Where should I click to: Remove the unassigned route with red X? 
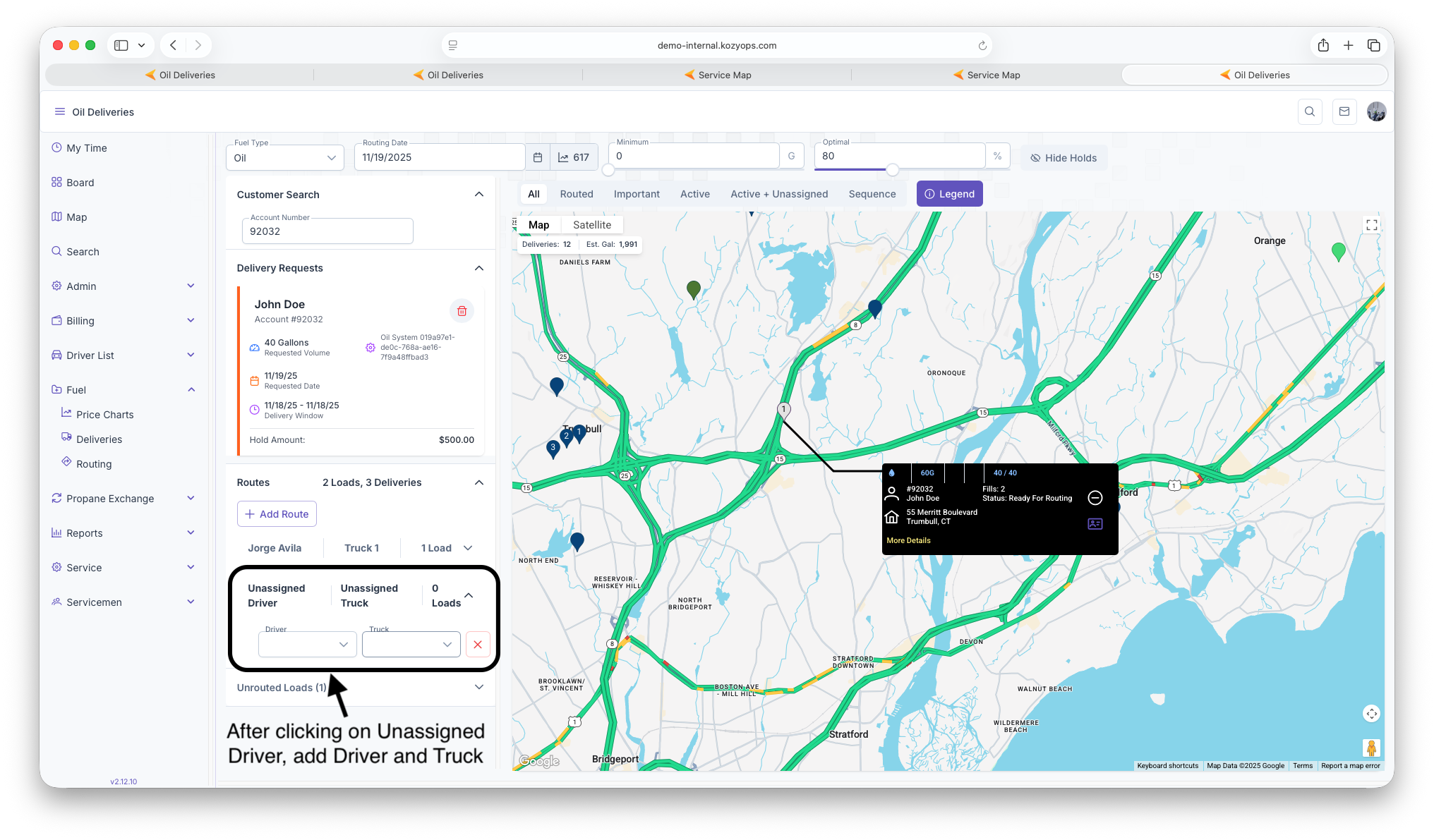pos(478,644)
